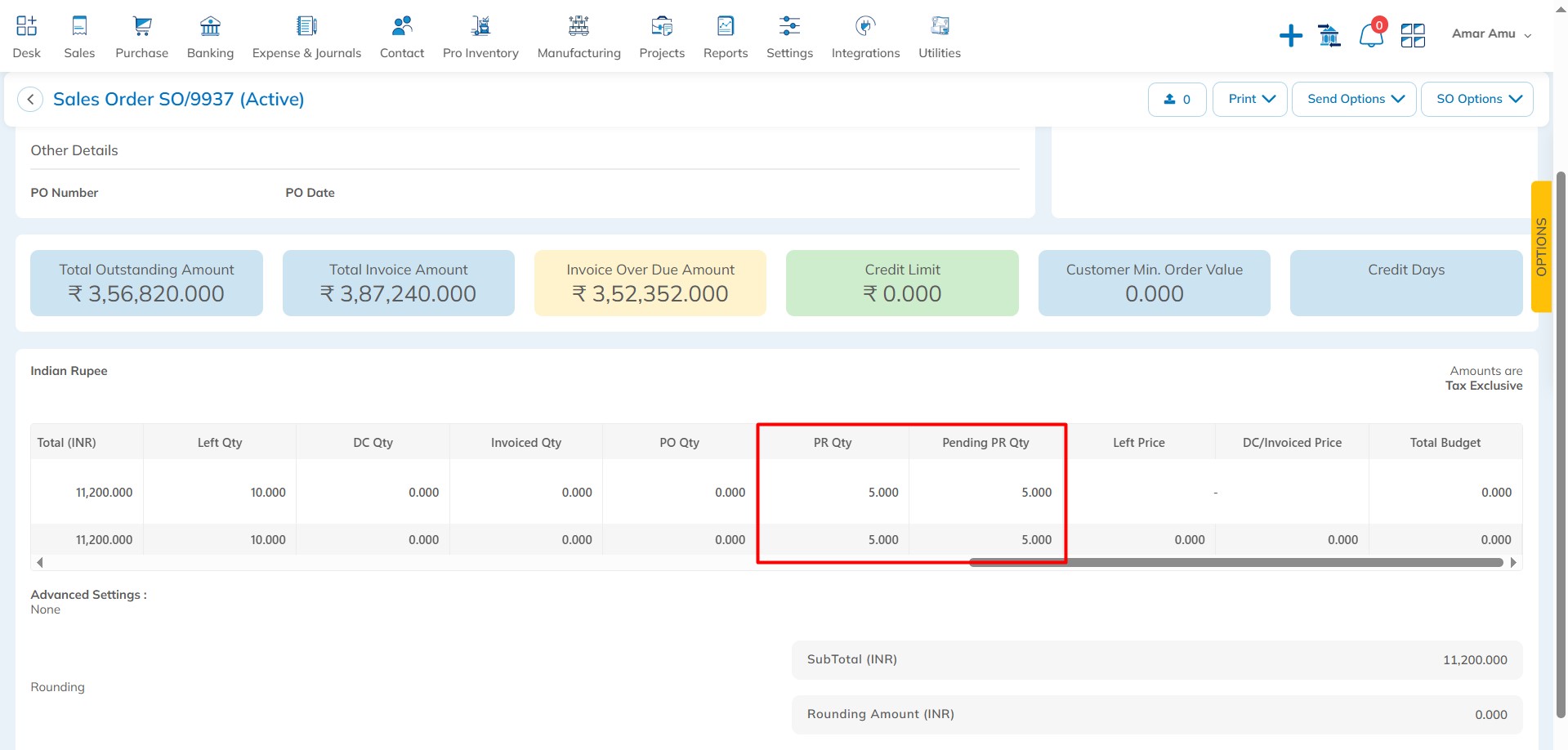The height and width of the screenshot is (750, 1568).
Task: Open the yellow OPTIONS side tab
Action: pos(1541,246)
